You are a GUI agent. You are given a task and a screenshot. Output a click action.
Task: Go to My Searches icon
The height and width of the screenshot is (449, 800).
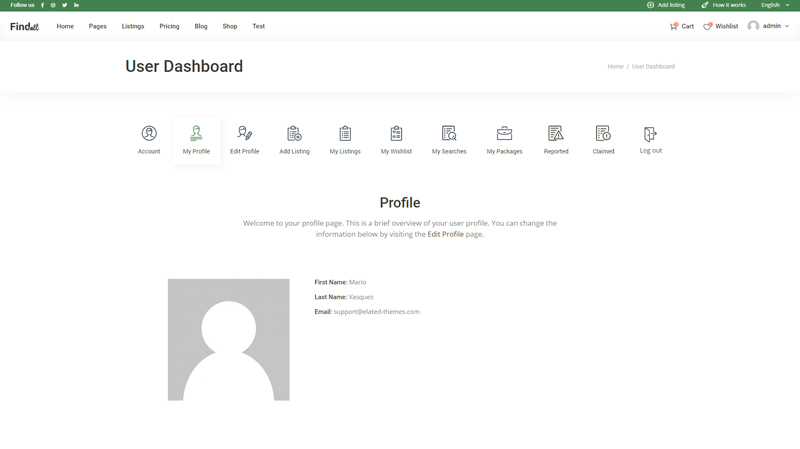click(x=449, y=134)
